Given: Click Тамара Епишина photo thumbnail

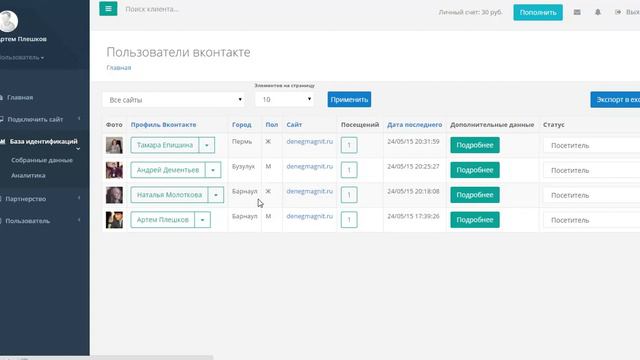Looking at the screenshot, I should (x=114, y=145).
